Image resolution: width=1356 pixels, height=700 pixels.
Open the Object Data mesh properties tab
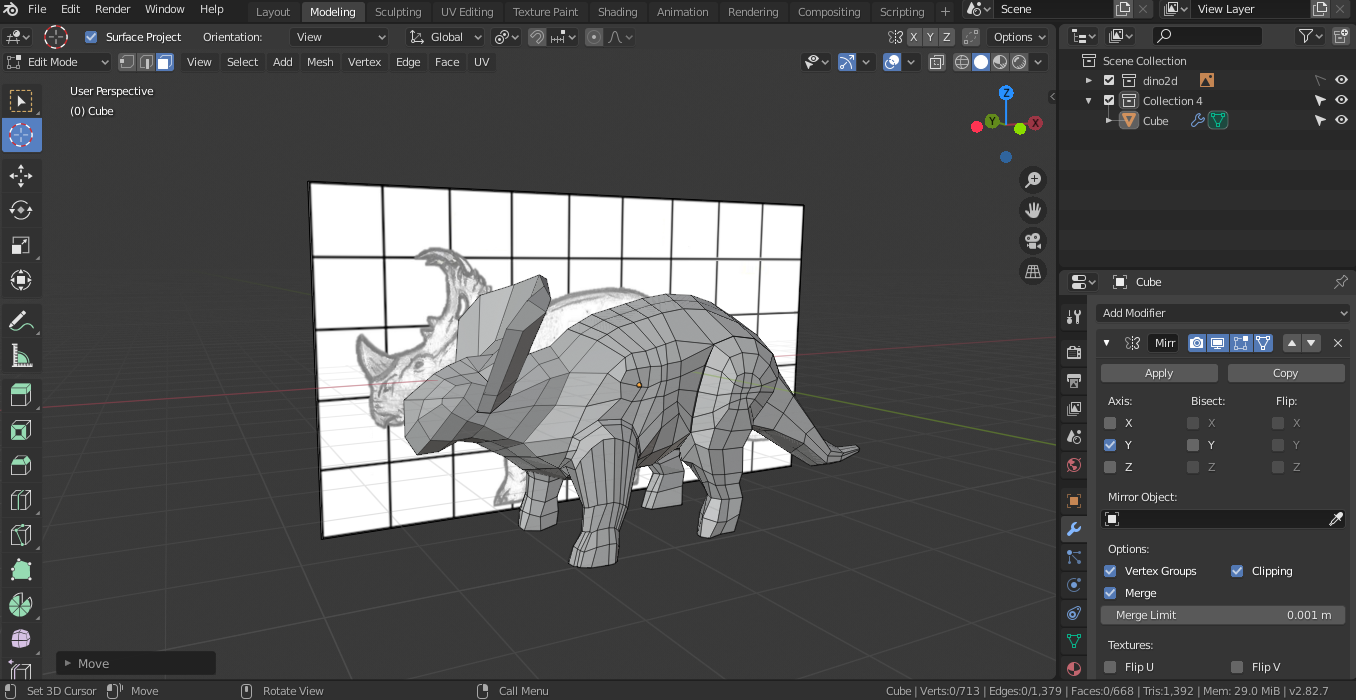pos(1074,640)
